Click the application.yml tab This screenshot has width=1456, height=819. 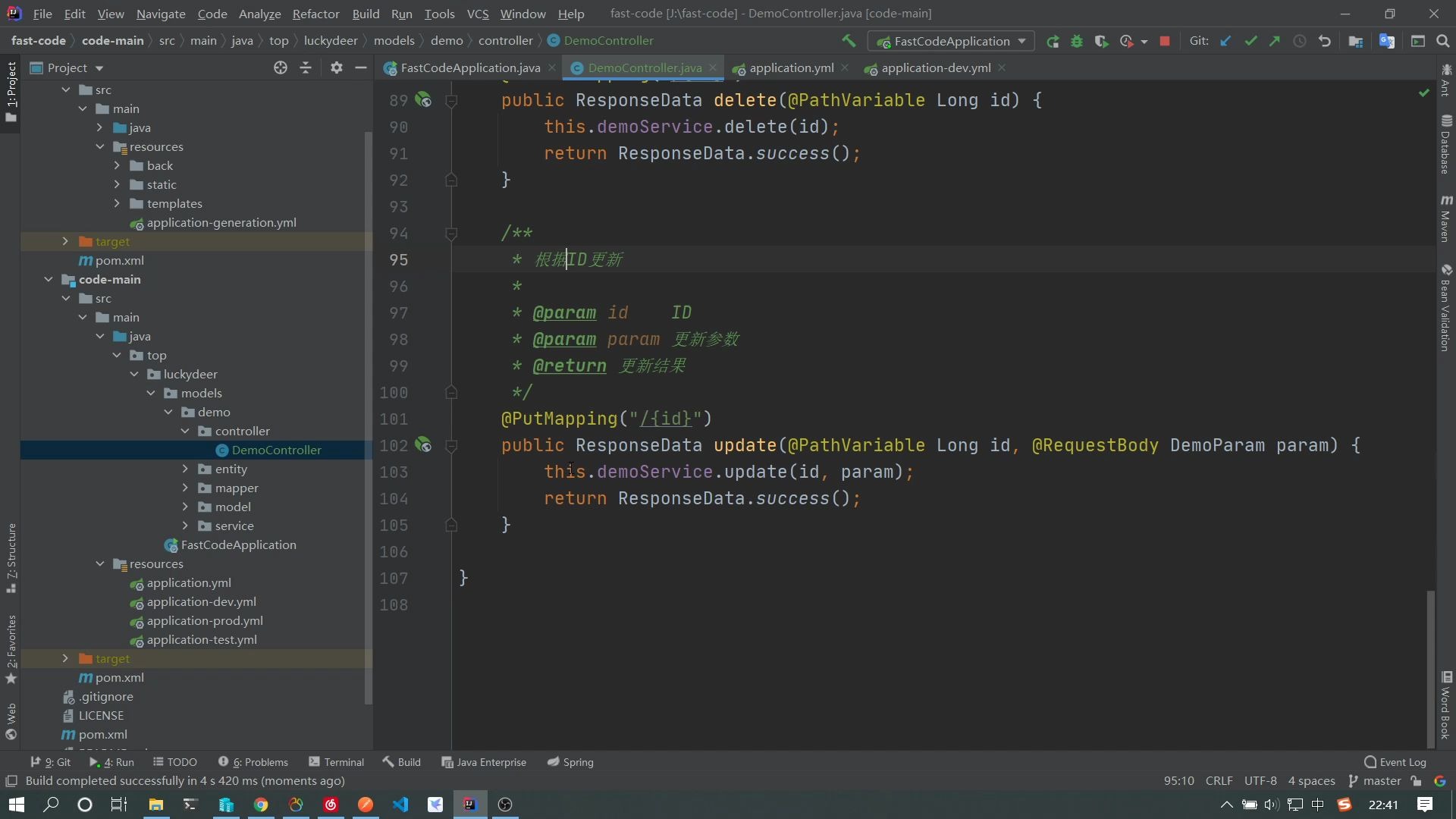click(790, 67)
